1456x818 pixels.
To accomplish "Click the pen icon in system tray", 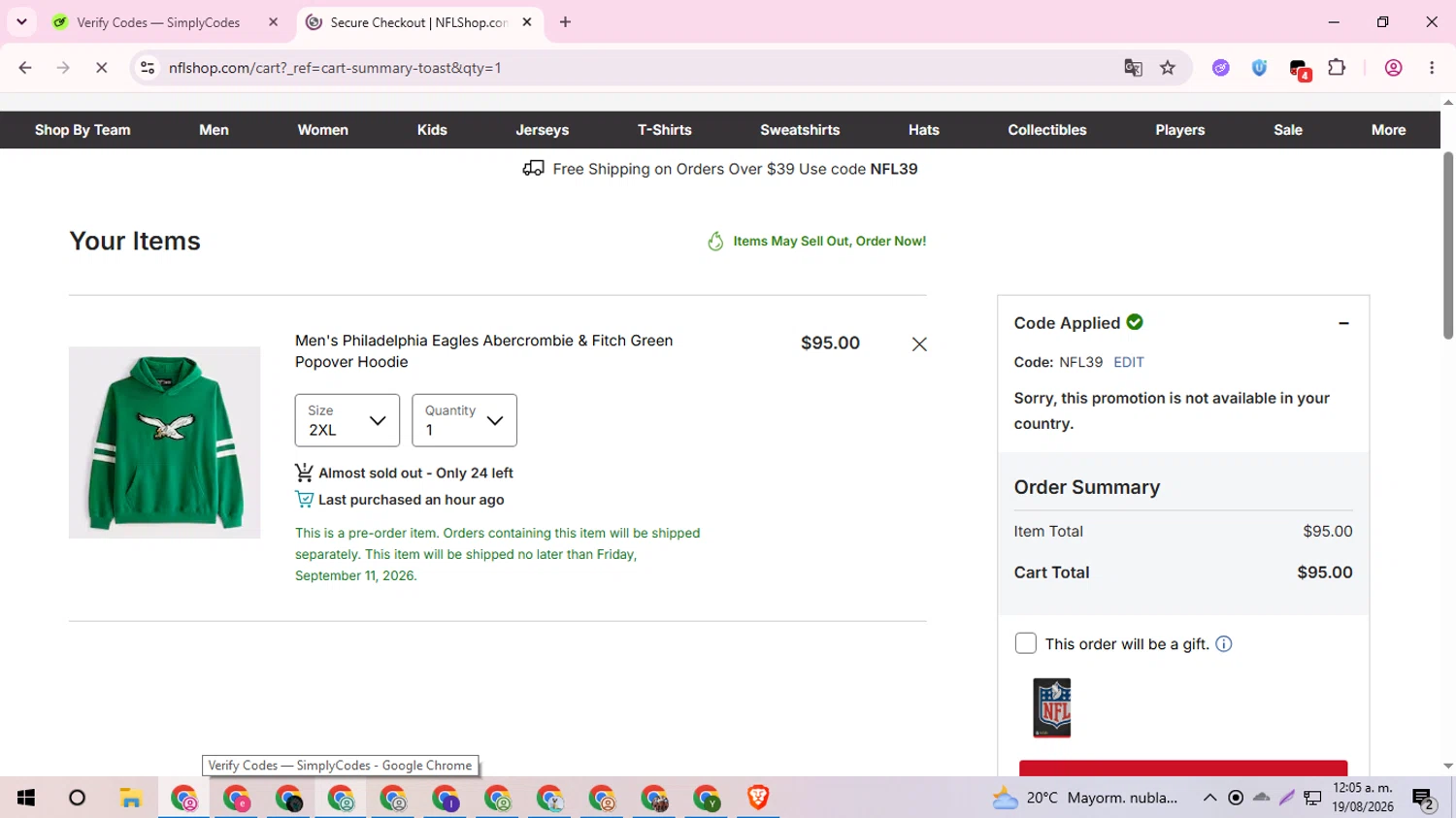I will (1287, 798).
